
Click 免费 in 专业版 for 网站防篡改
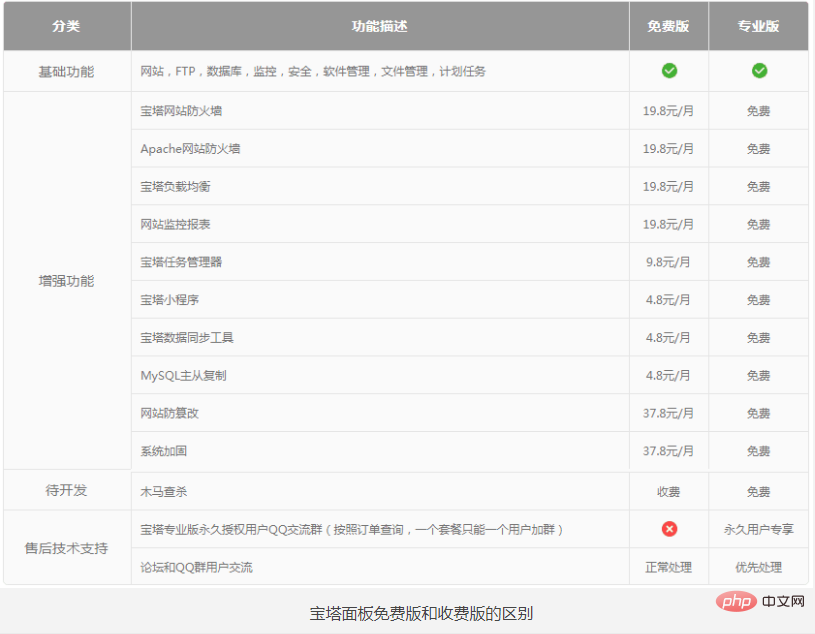758,413
